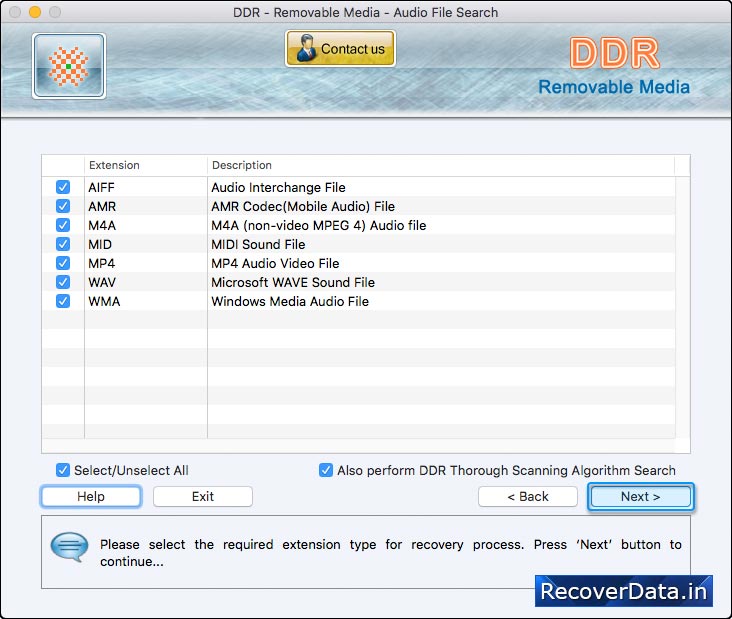732x619 pixels.
Task: Select the AIFF extension text
Action: 101,187
